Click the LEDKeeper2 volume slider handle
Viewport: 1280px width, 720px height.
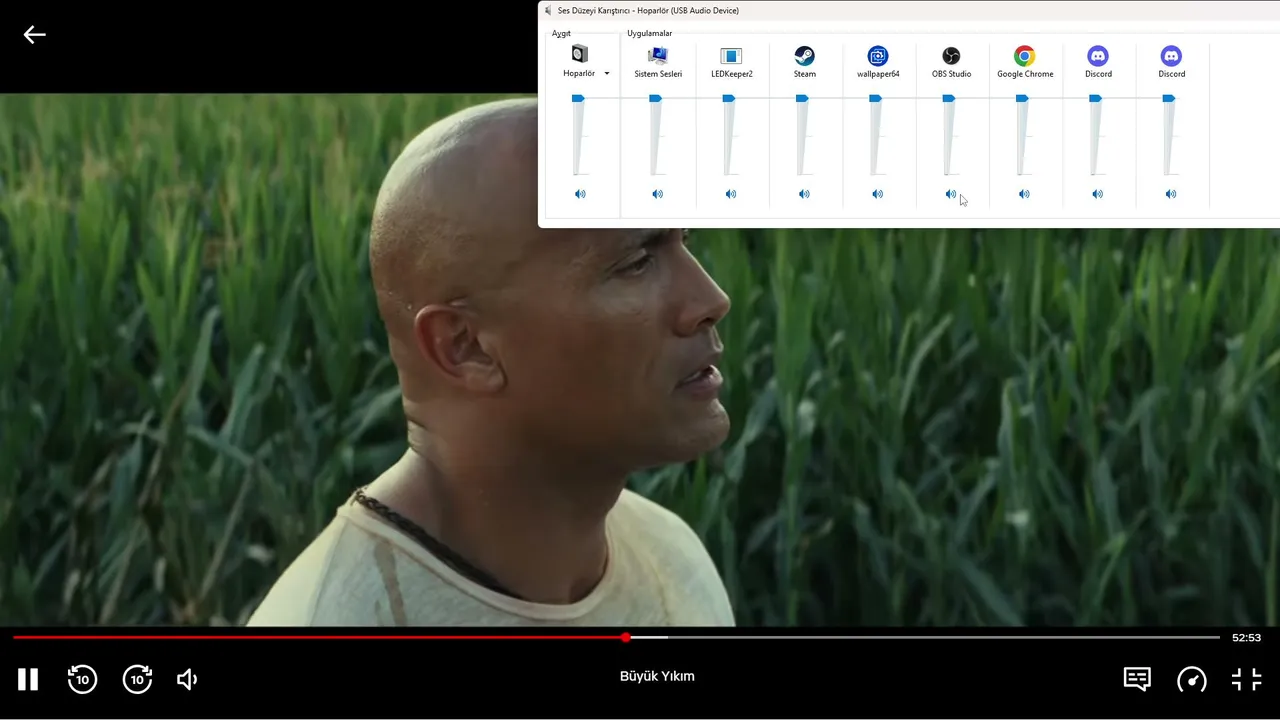click(x=729, y=98)
